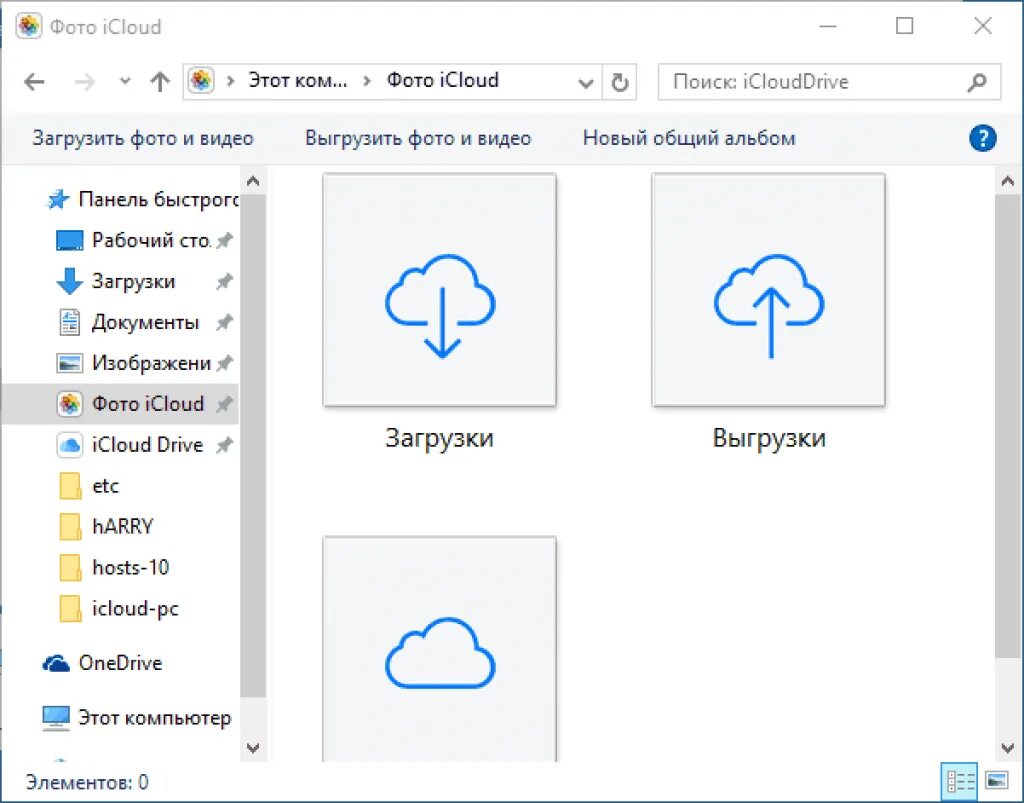Maximize the Фото iCloud window
Image resolution: width=1024 pixels, height=803 pixels.
pos(904,26)
